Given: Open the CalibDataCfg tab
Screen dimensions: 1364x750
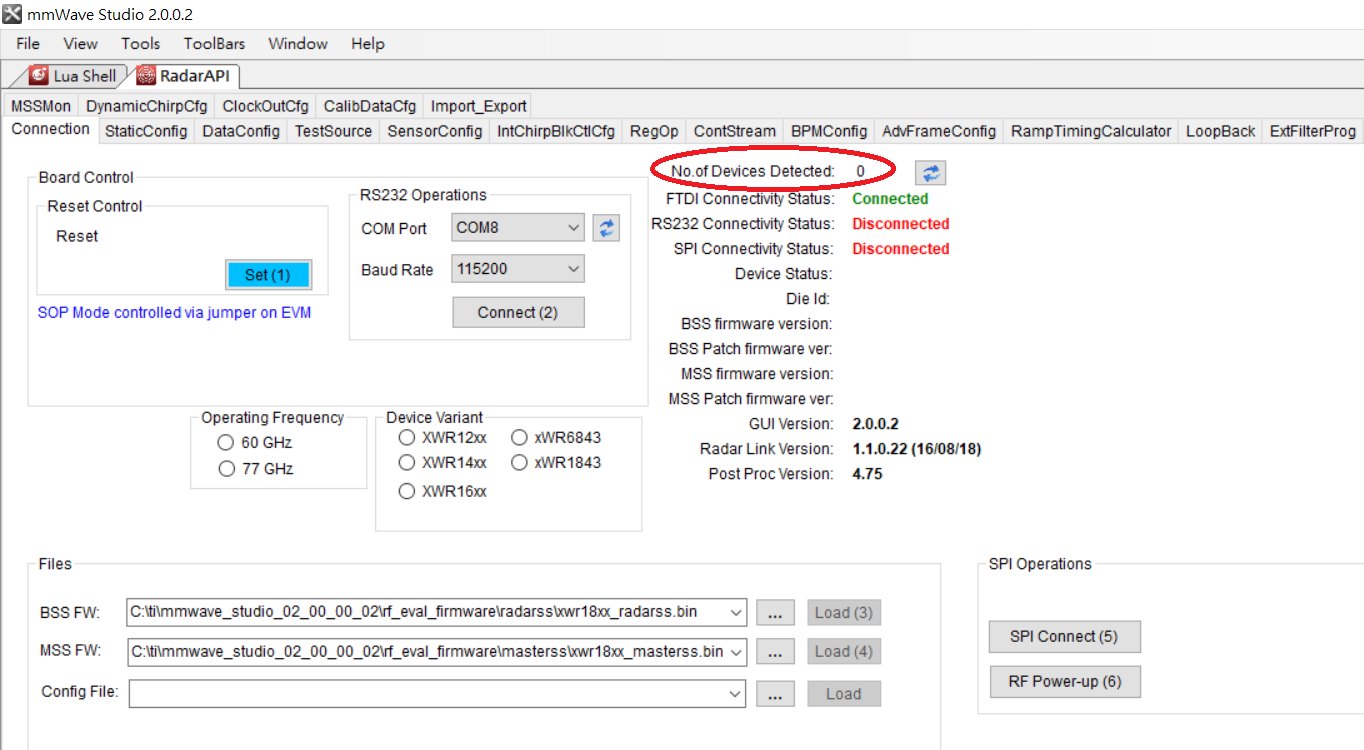Looking at the screenshot, I should pos(370,106).
